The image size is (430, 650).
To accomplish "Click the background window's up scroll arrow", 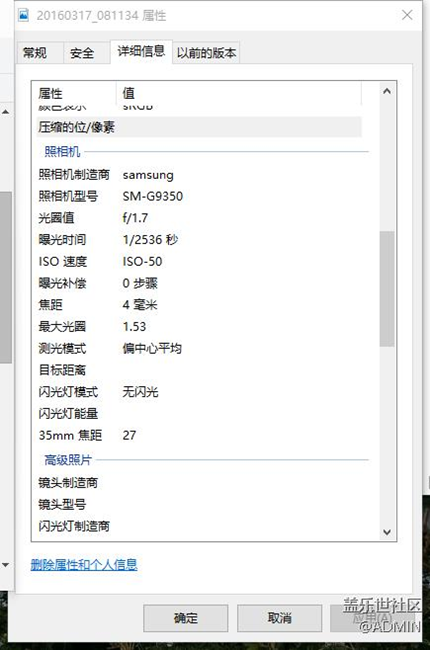I will 5,112.
